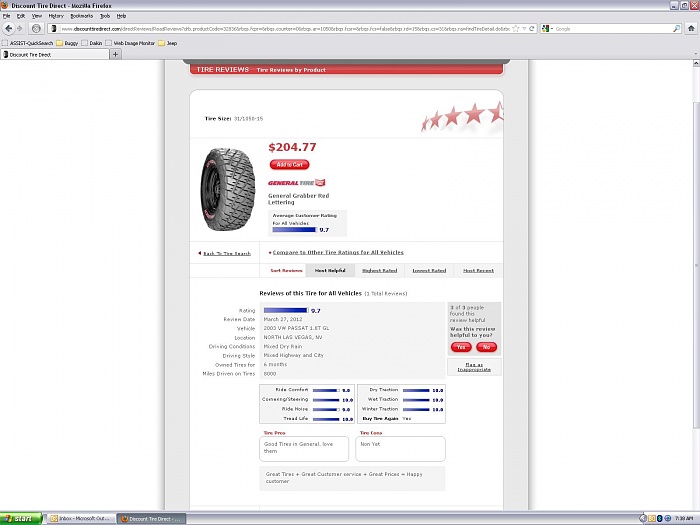Open the Help menu

[121, 16]
